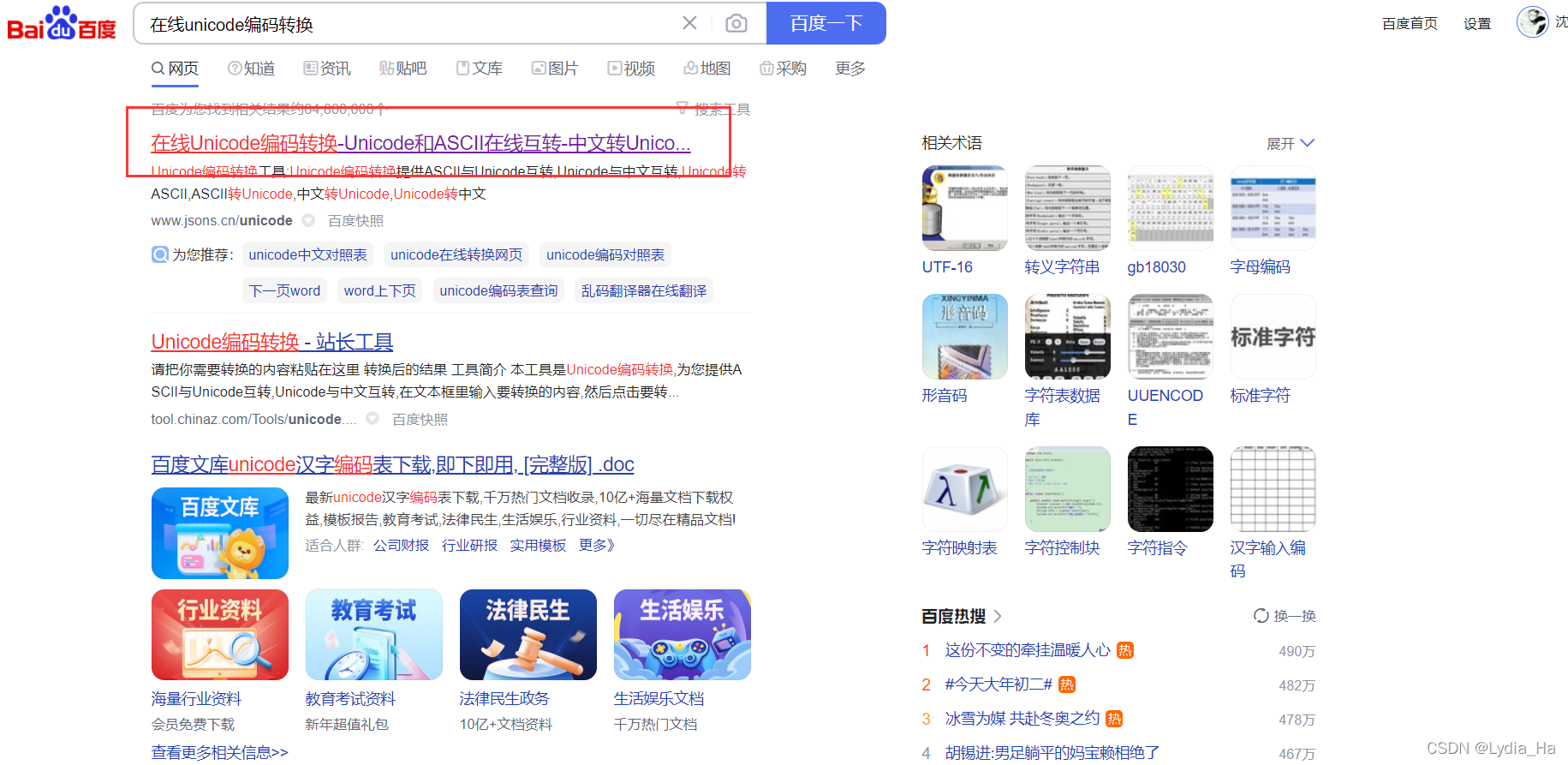Click the 为您推荐 search icon
The image size is (1568, 765).
160,254
